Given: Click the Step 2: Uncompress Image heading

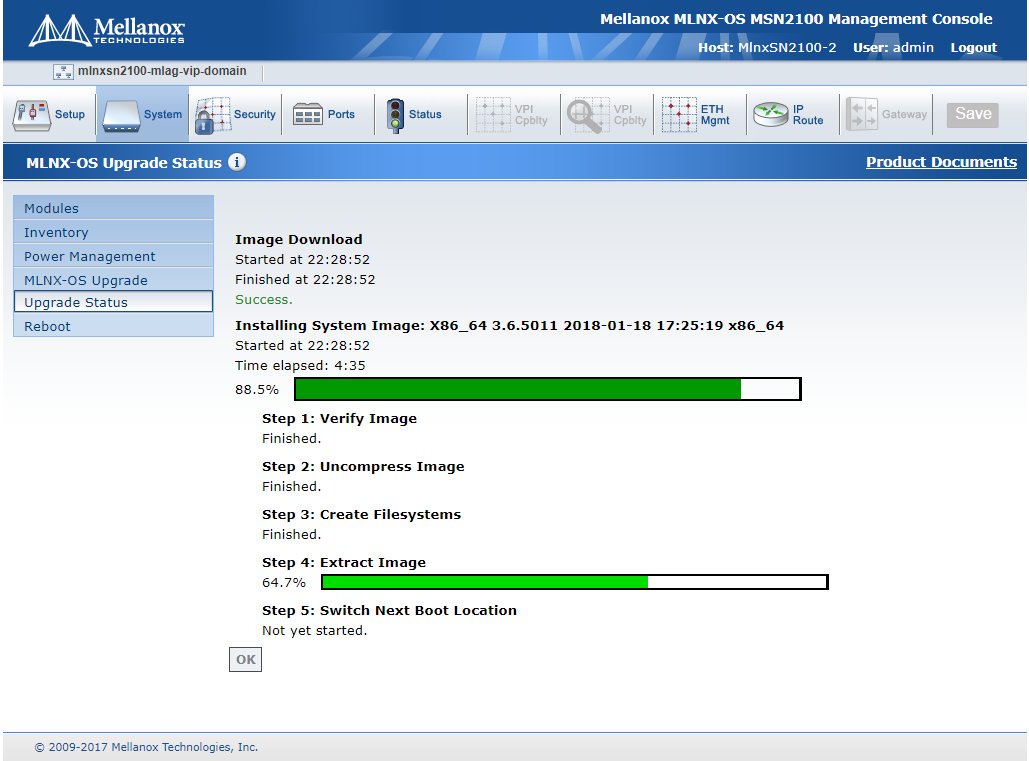Looking at the screenshot, I should pos(363,466).
